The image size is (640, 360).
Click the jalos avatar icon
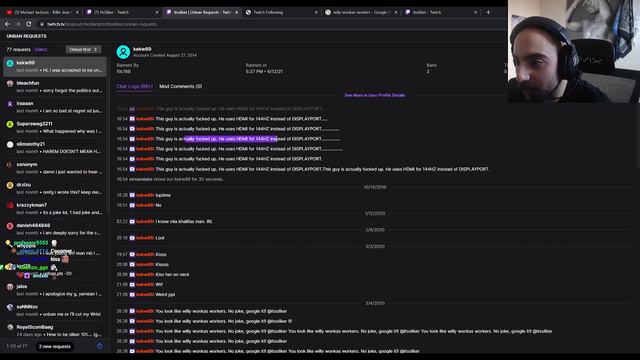coord(10,287)
